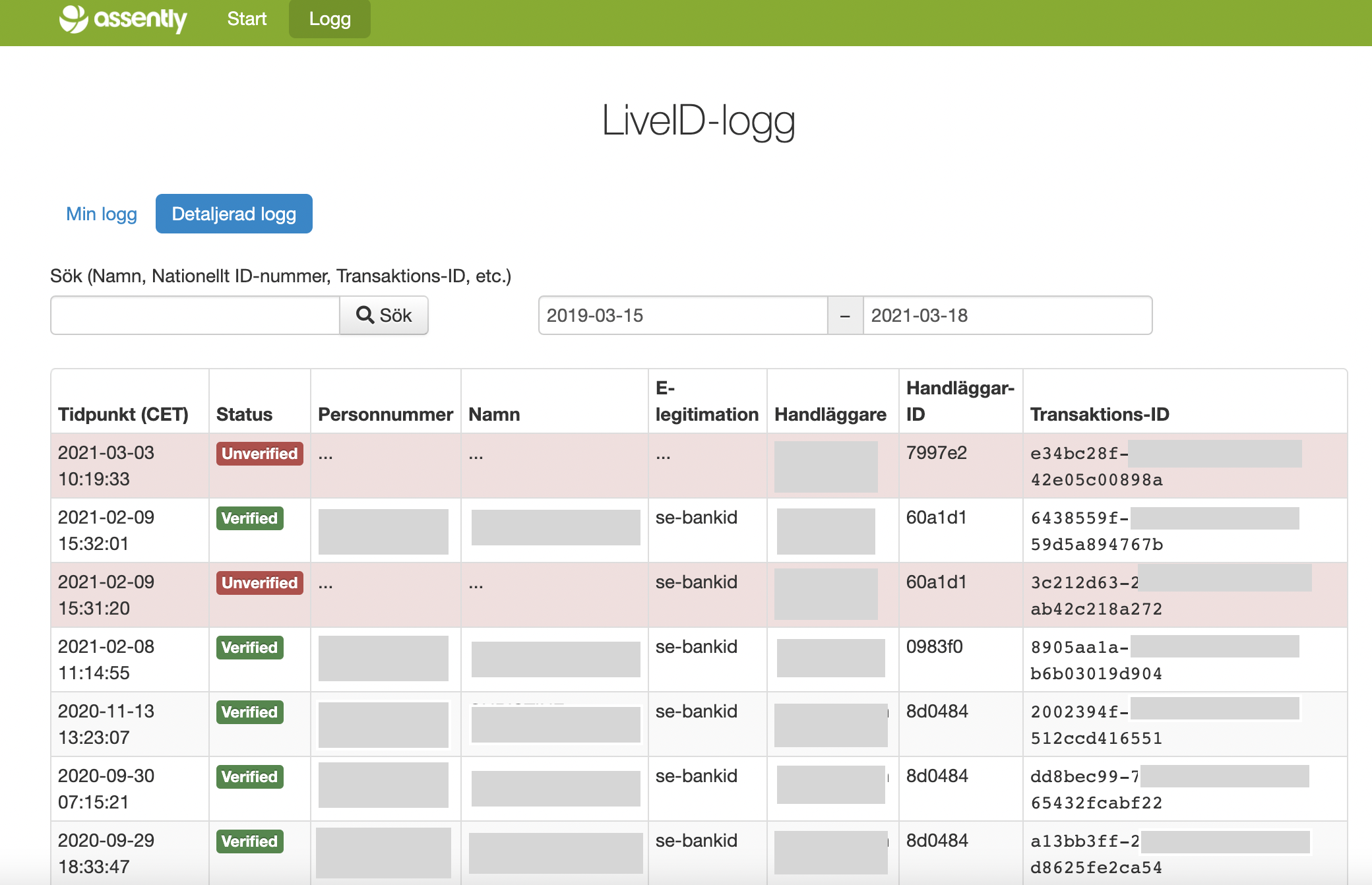1372x885 pixels.
Task: Click handler ID 0983f0
Action: 935,646
